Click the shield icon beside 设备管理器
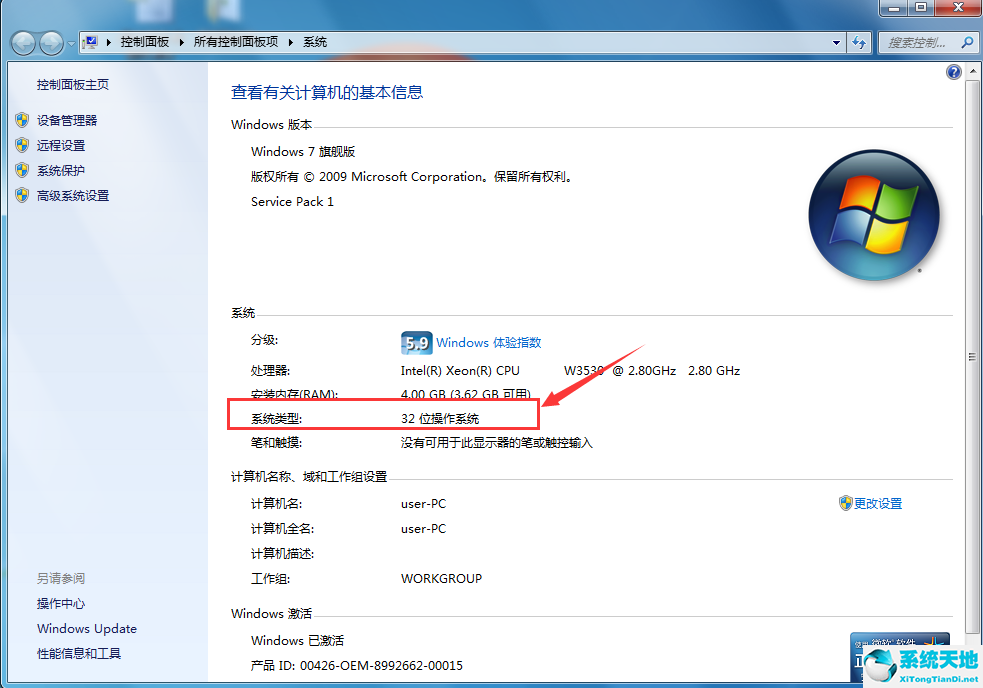The image size is (983, 688). tap(22, 120)
